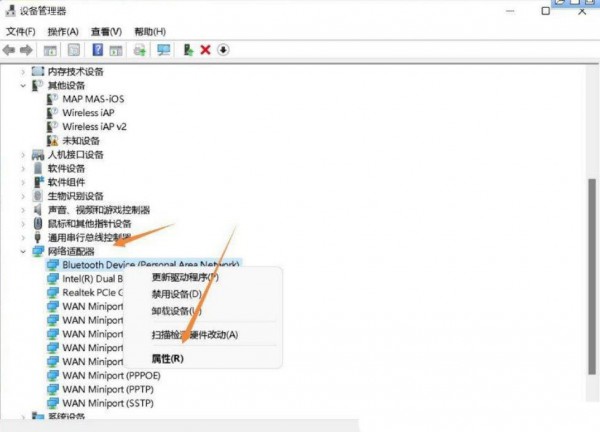Screen dimensions: 600x432
Task: Expand the 内存技术设备 category
Action: click(23, 72)
